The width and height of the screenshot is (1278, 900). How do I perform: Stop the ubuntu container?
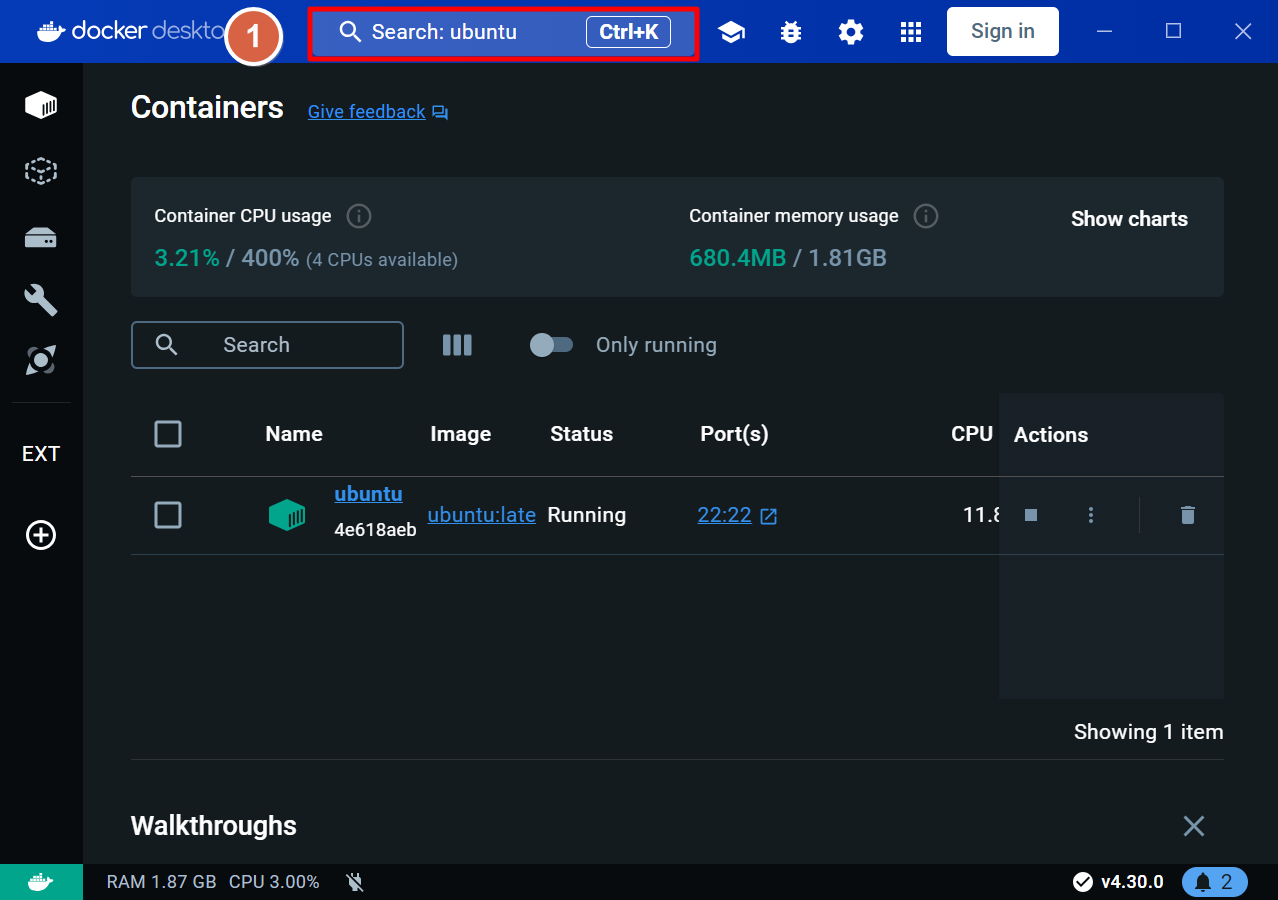[1031, 515]
